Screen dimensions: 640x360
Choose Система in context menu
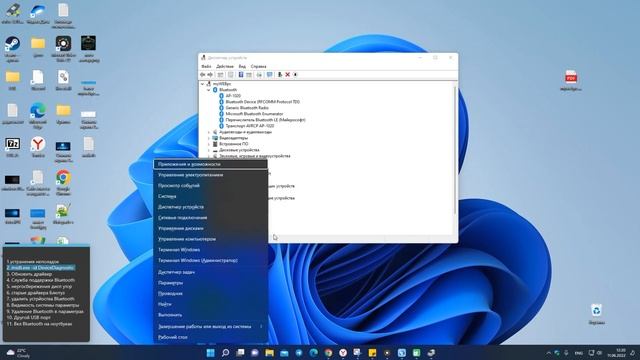[x=211, y=196]
